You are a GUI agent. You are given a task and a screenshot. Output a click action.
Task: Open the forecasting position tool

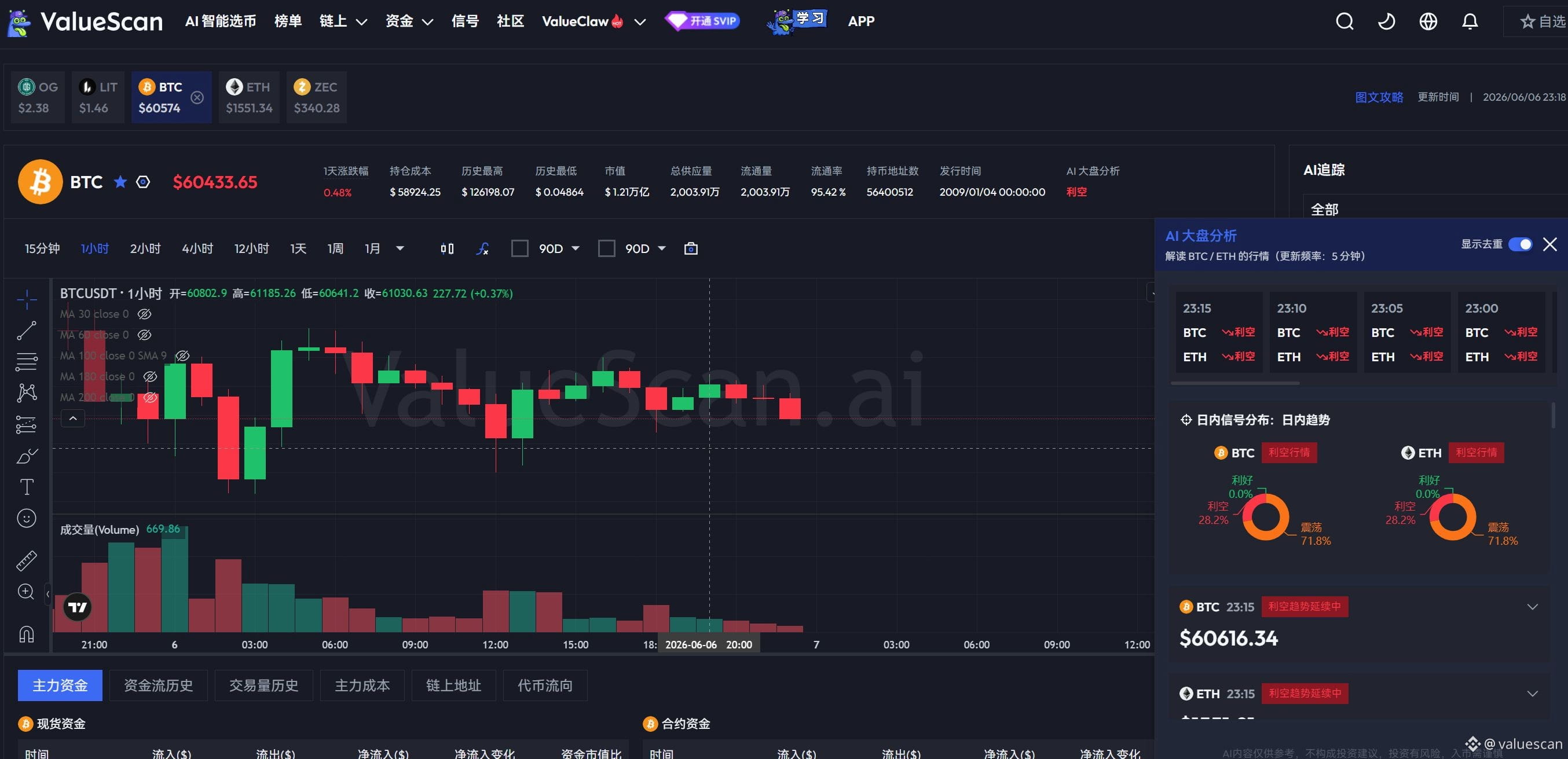point(26,424)
